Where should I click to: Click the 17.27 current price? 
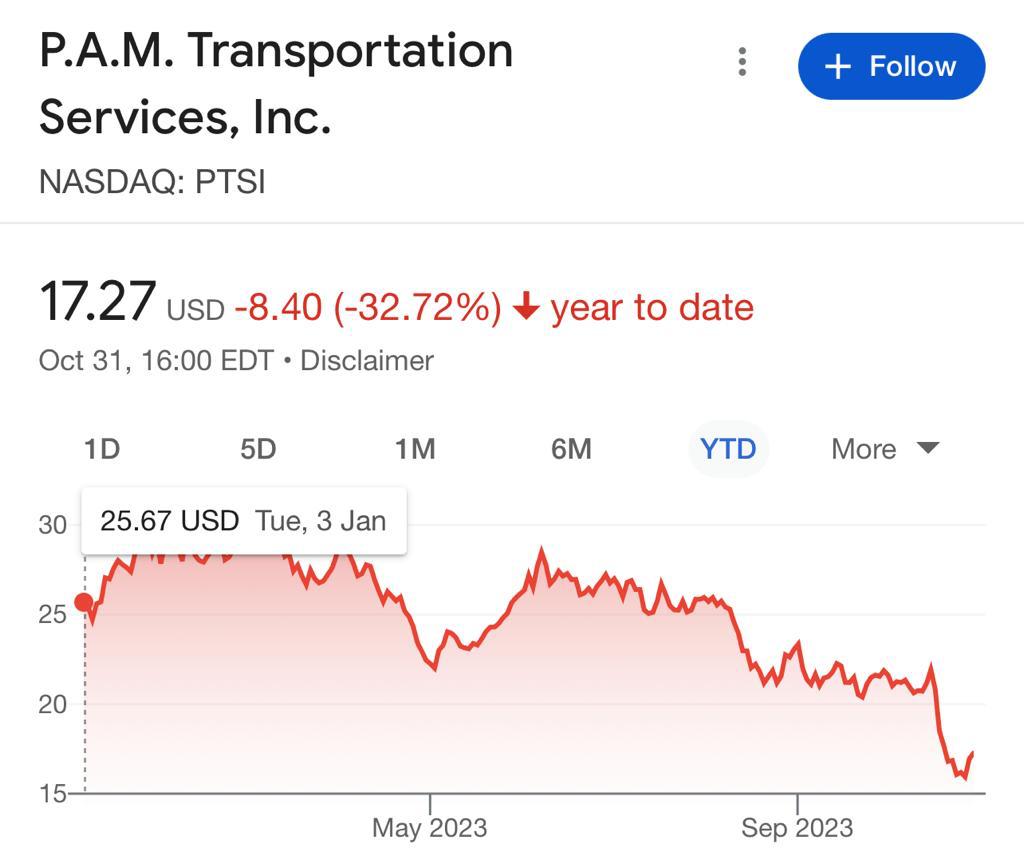coord(97,302)
